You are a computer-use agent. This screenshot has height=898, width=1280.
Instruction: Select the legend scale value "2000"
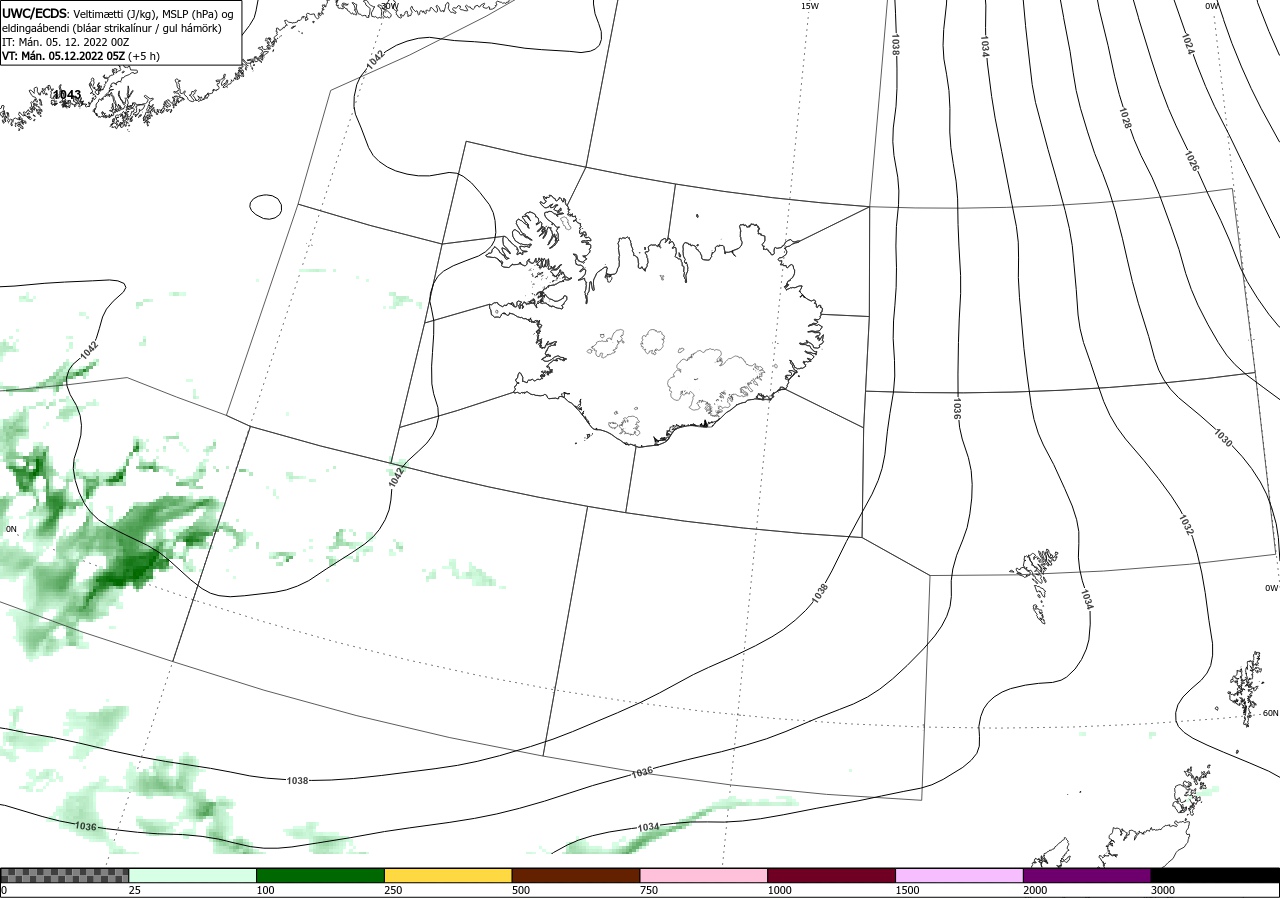click(1036, 890)
